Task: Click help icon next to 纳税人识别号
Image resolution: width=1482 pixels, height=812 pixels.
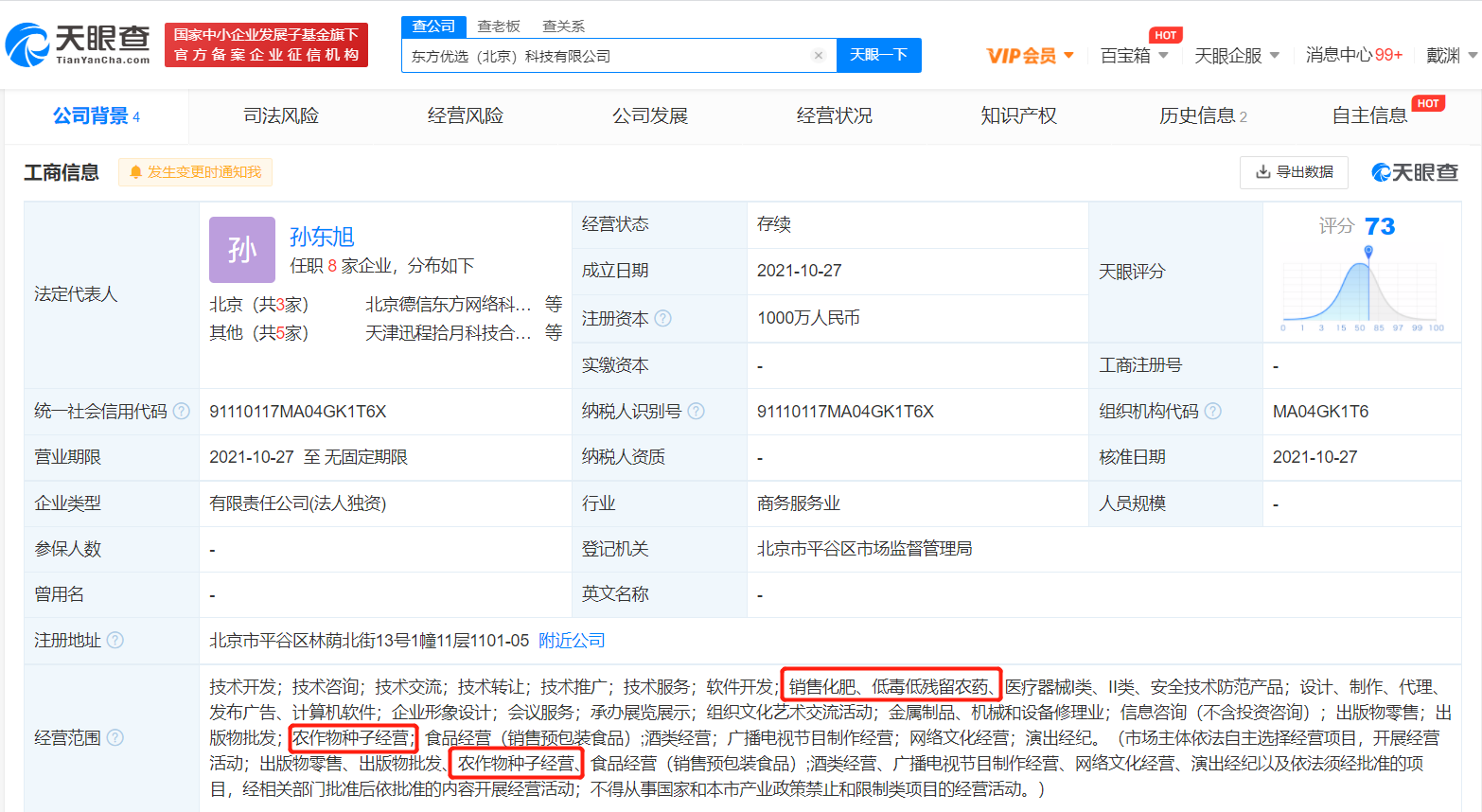Action: tap(696, 412)
